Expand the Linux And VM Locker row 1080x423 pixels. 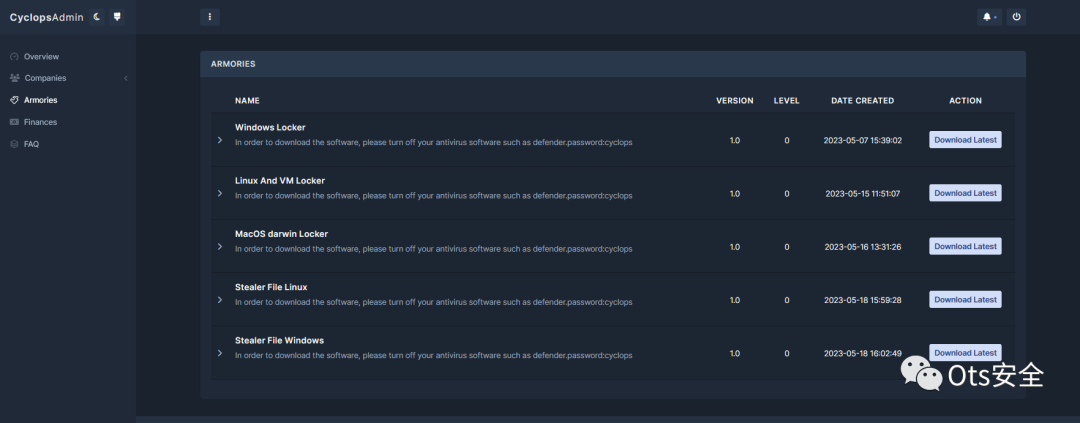click(220, 194)
